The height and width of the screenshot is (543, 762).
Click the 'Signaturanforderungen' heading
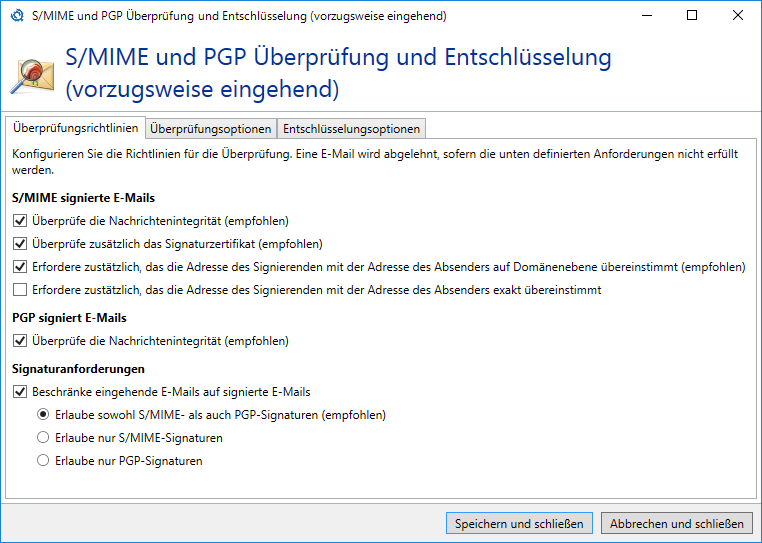pyautogui.click(x=78, y=369)
